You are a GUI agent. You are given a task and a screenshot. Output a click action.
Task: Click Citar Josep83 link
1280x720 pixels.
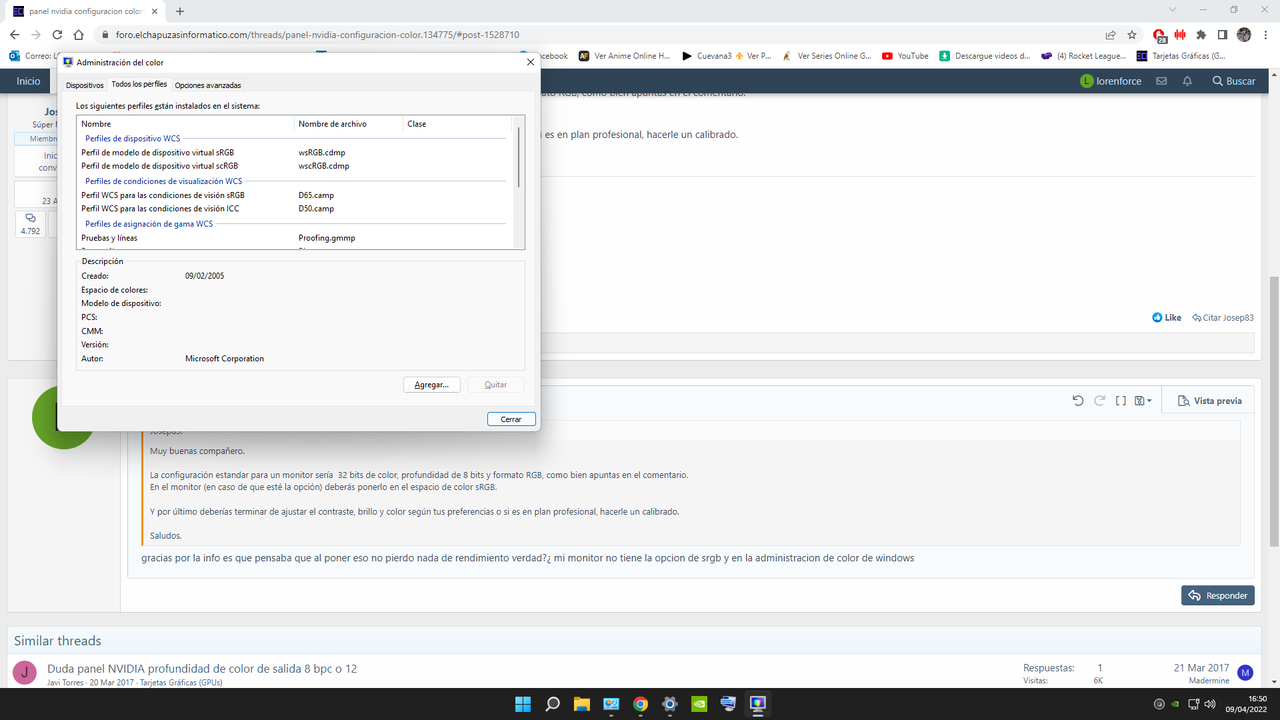point(1222,317)
